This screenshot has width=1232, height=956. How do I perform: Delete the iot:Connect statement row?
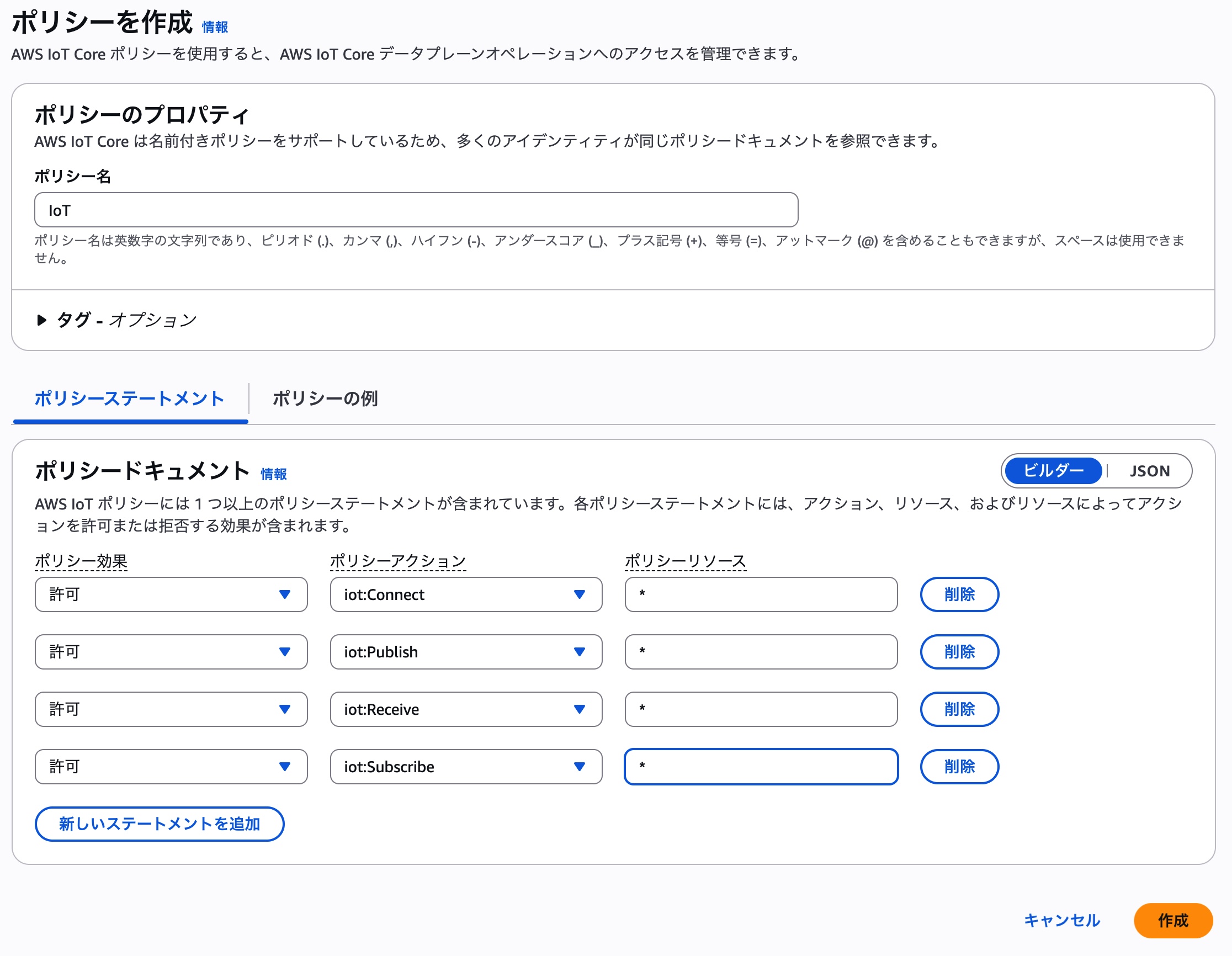tap(959, 594)
